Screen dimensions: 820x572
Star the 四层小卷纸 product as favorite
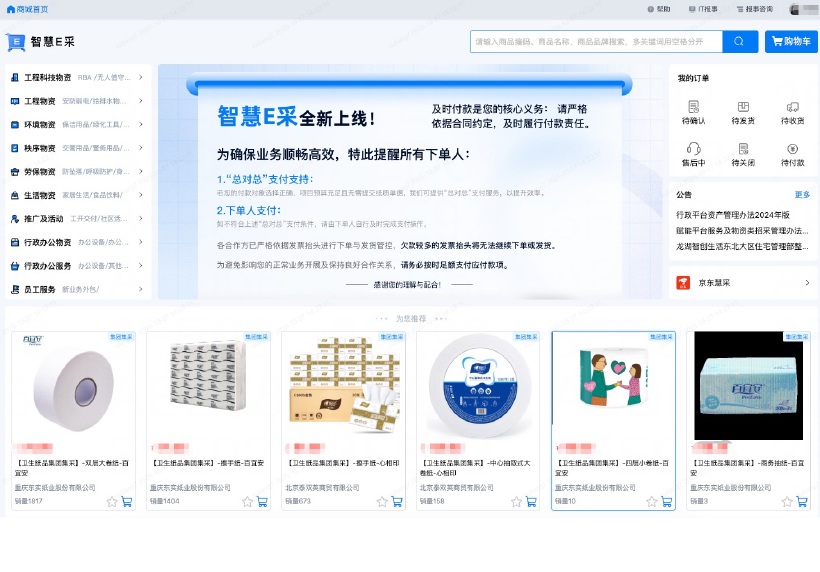(651, 501)
